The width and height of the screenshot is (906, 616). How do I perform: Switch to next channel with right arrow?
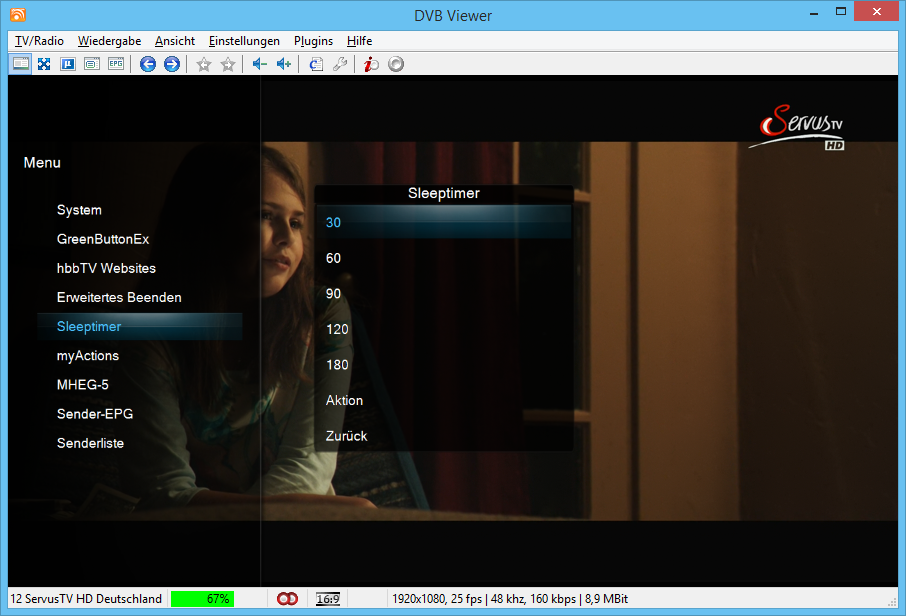pos(172,64)
